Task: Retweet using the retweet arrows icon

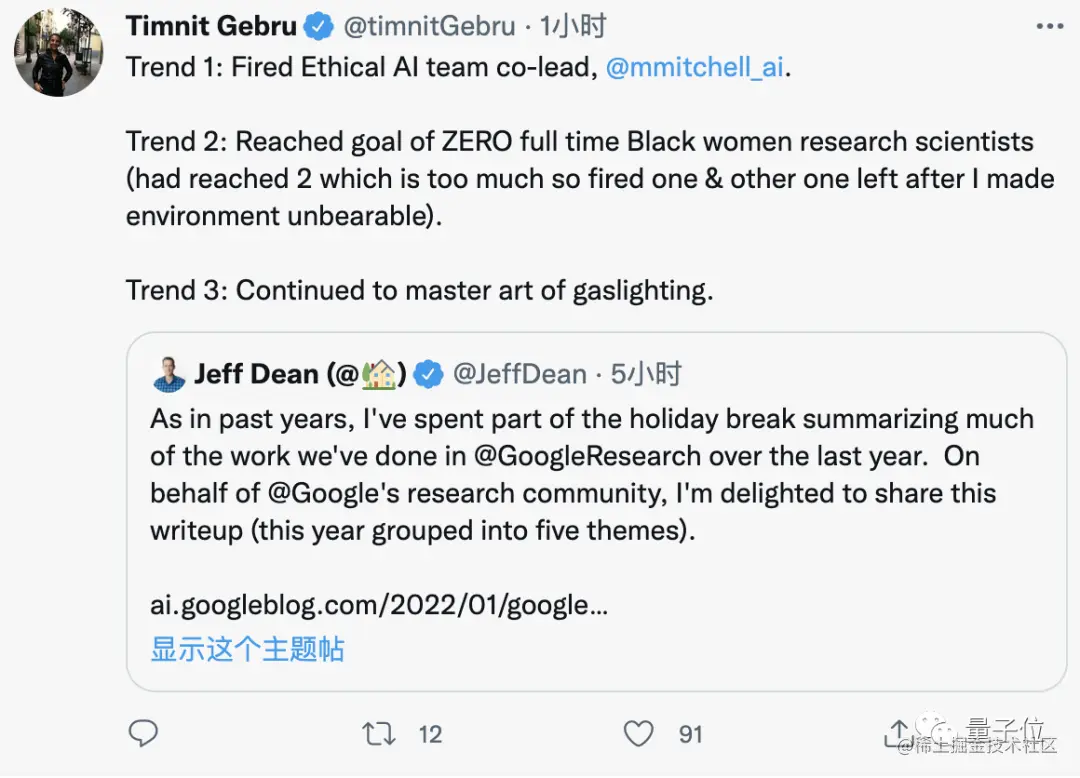Action: click(x=379, y=734)
